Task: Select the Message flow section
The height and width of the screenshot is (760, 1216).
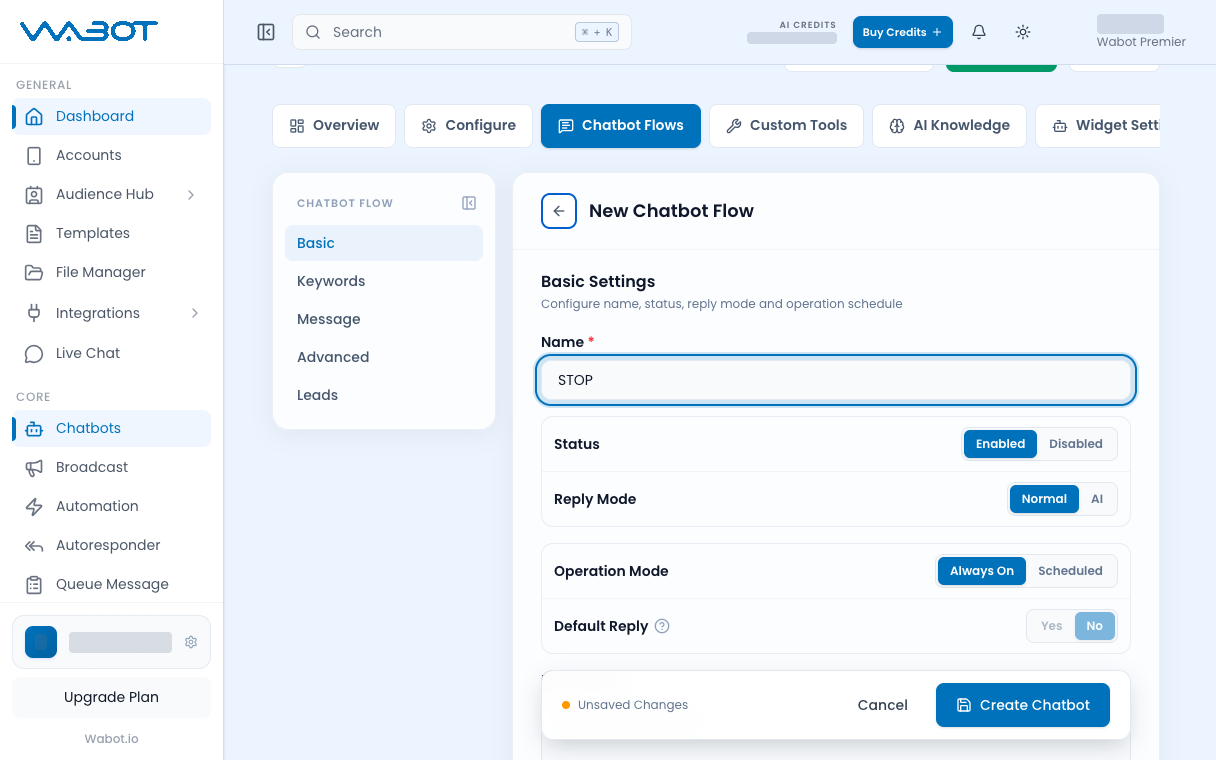Action: [384, 319]
